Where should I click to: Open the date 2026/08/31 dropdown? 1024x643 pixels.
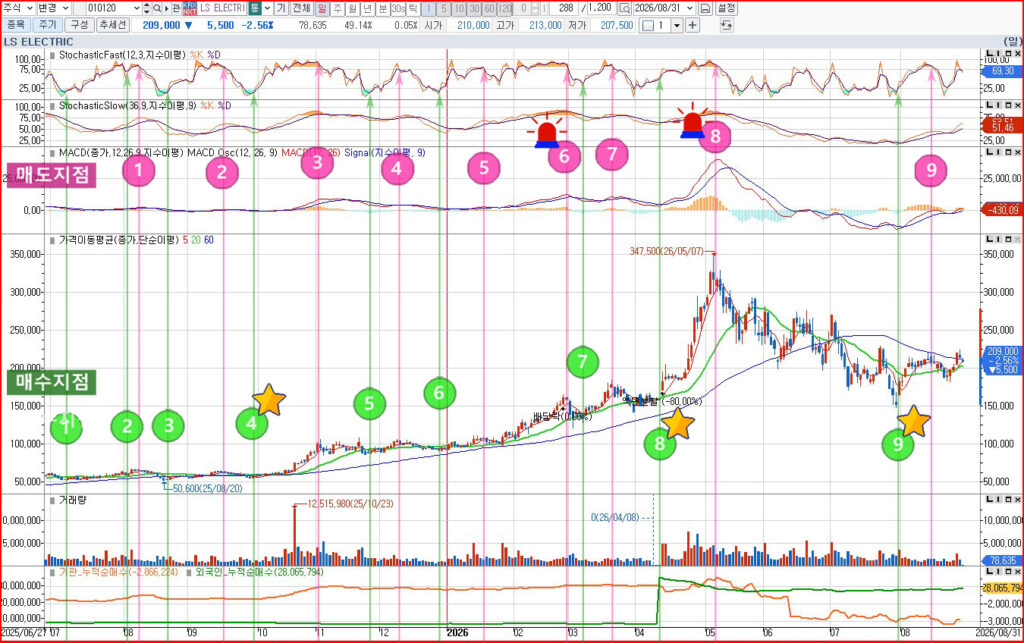click(x=690, y=8)
